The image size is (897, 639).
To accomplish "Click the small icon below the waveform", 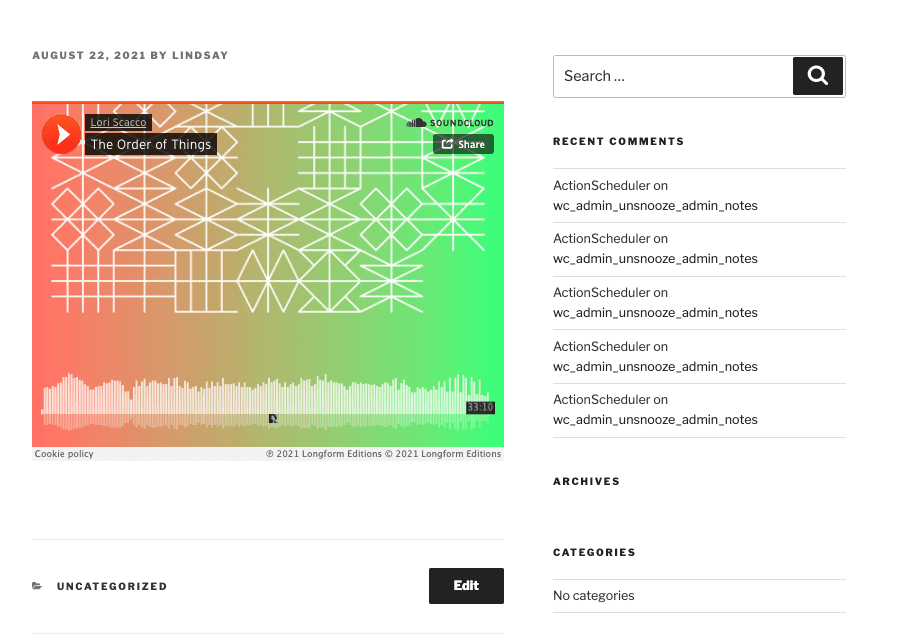I will coord(272,419).
